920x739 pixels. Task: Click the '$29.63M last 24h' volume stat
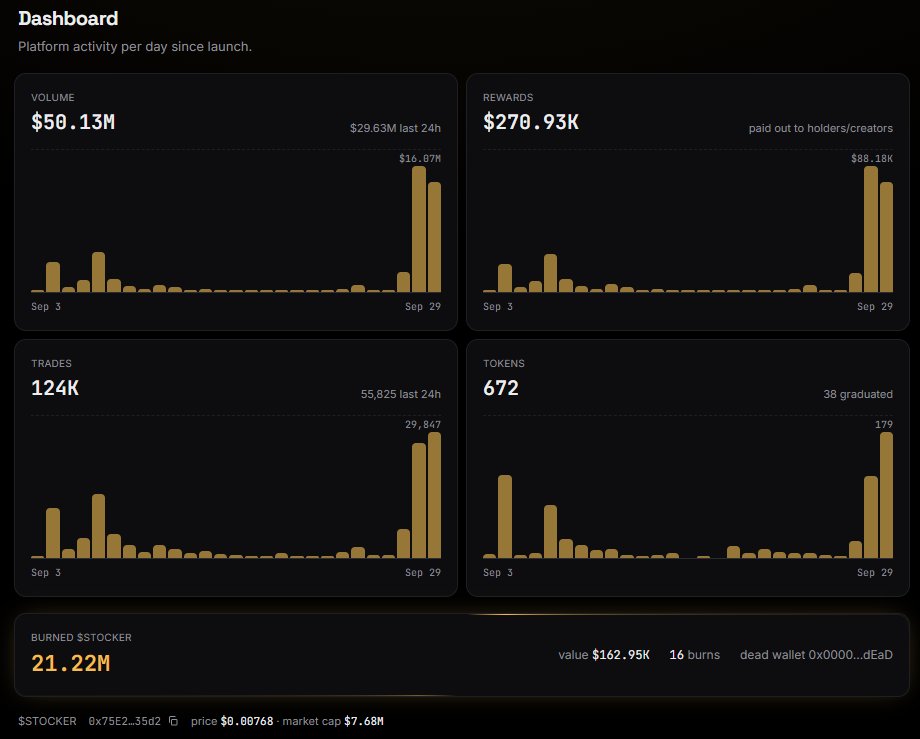pos(395,128)
